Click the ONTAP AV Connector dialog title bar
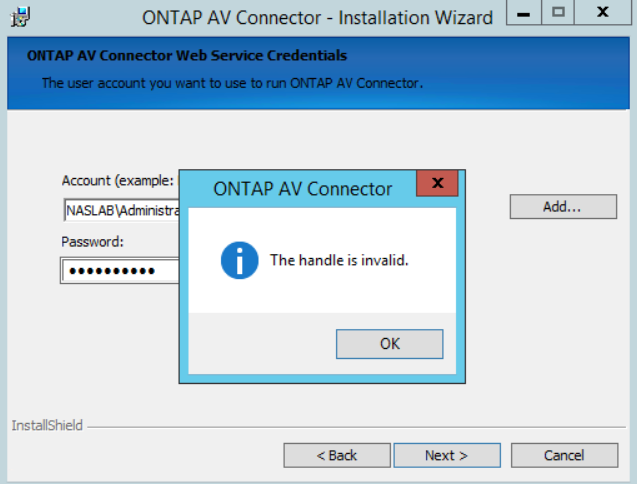The image size is (637, 484). coord(302,188)
